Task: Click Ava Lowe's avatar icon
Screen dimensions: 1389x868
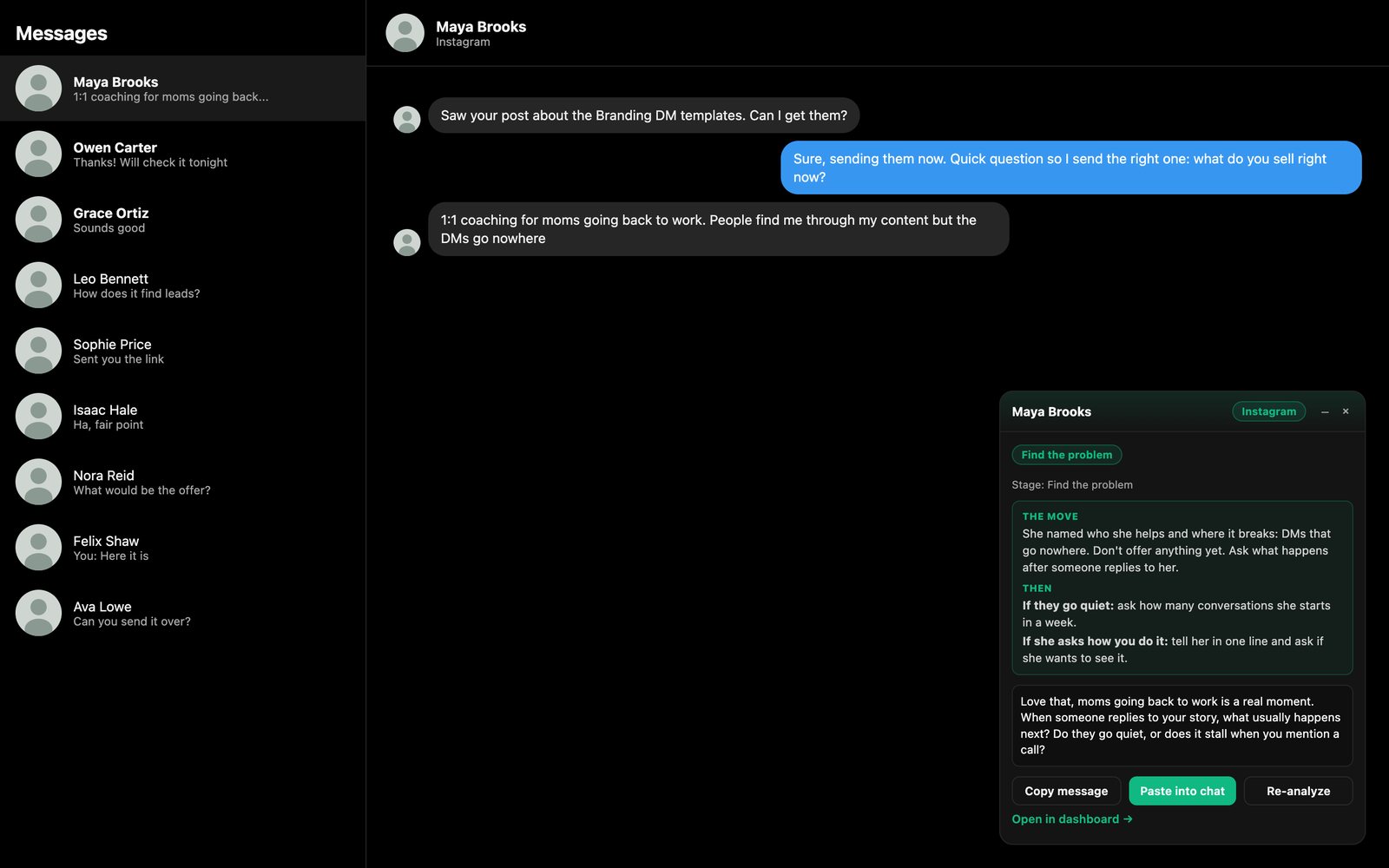Action: point(38,613)
